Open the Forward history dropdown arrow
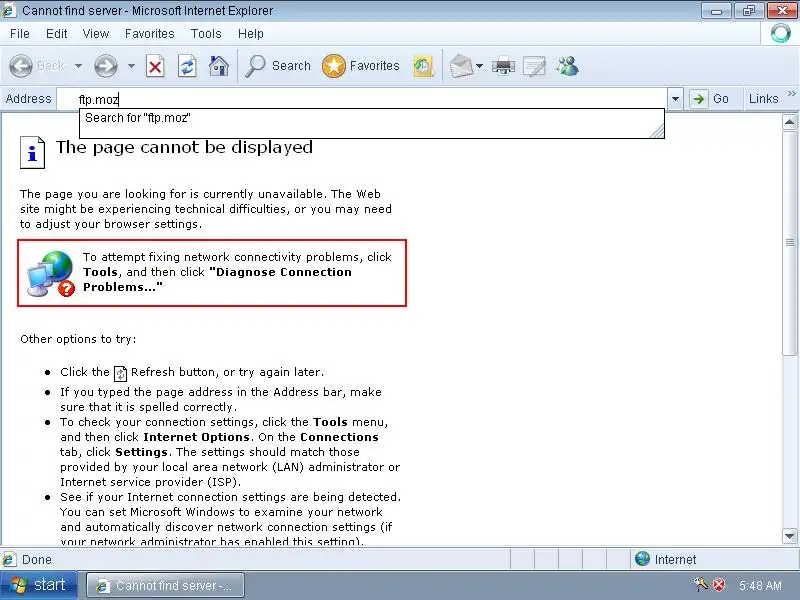This screenshot has width=800, height=600. [x=131, y=66]
